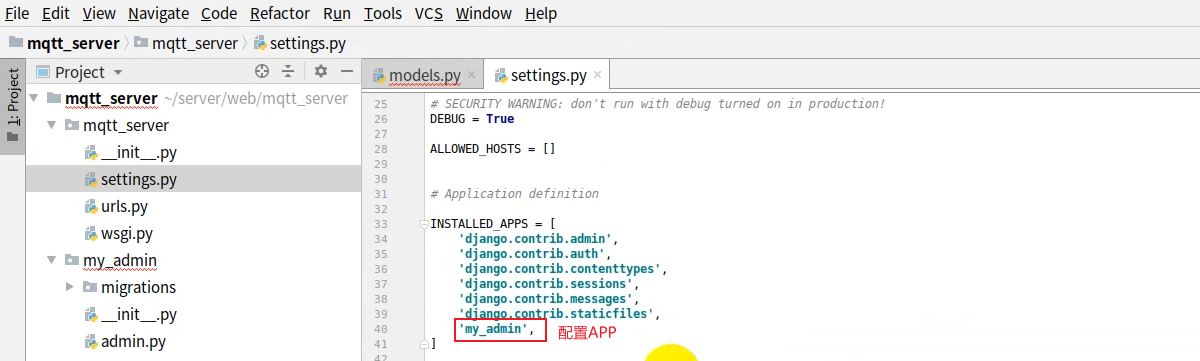Hide the Project panel with minimize icon
The height and width of the screenshot is (361, 1200).
tap(347, 72)
